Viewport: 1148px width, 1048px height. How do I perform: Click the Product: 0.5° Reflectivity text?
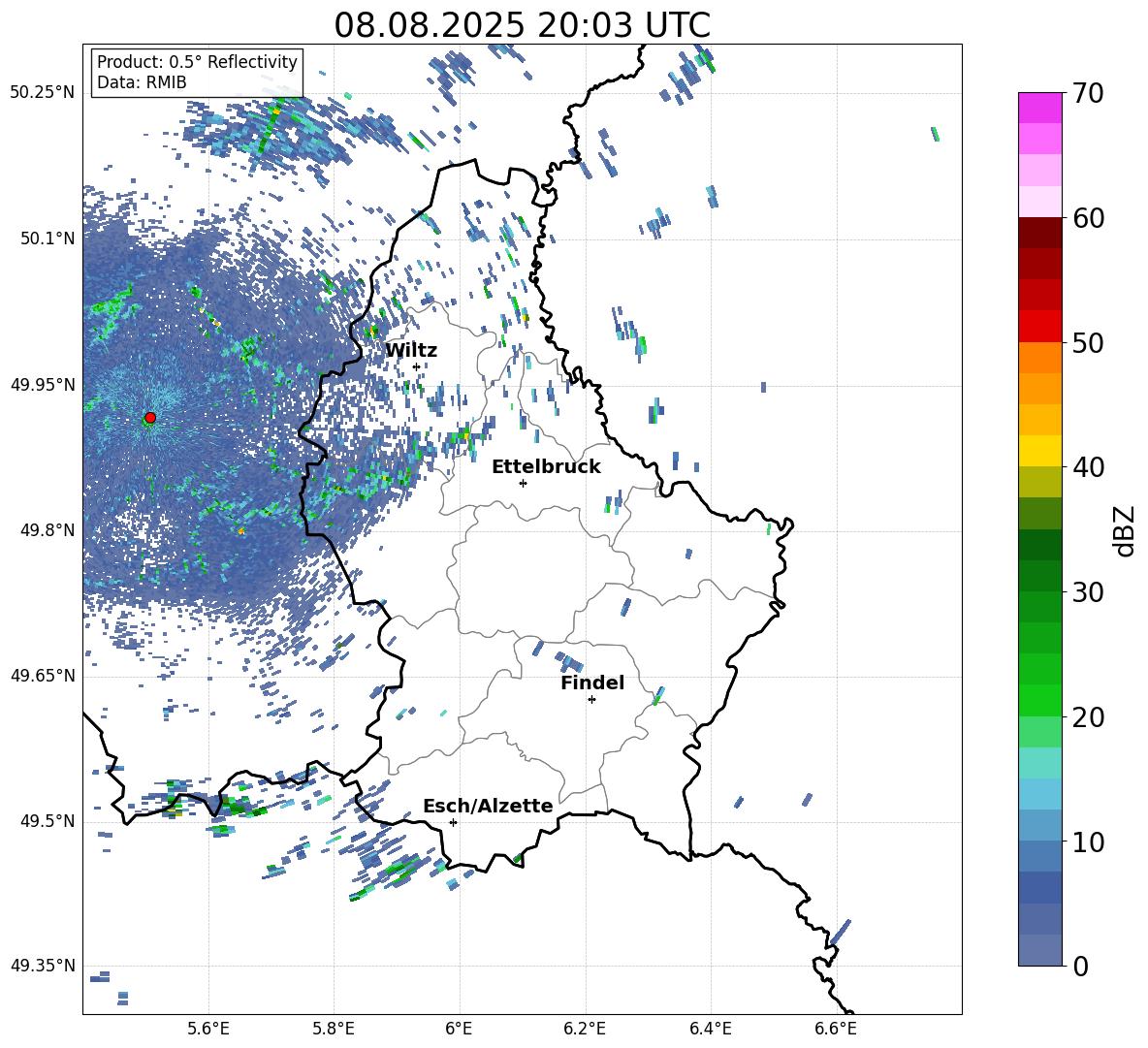[x=197, y=62]
